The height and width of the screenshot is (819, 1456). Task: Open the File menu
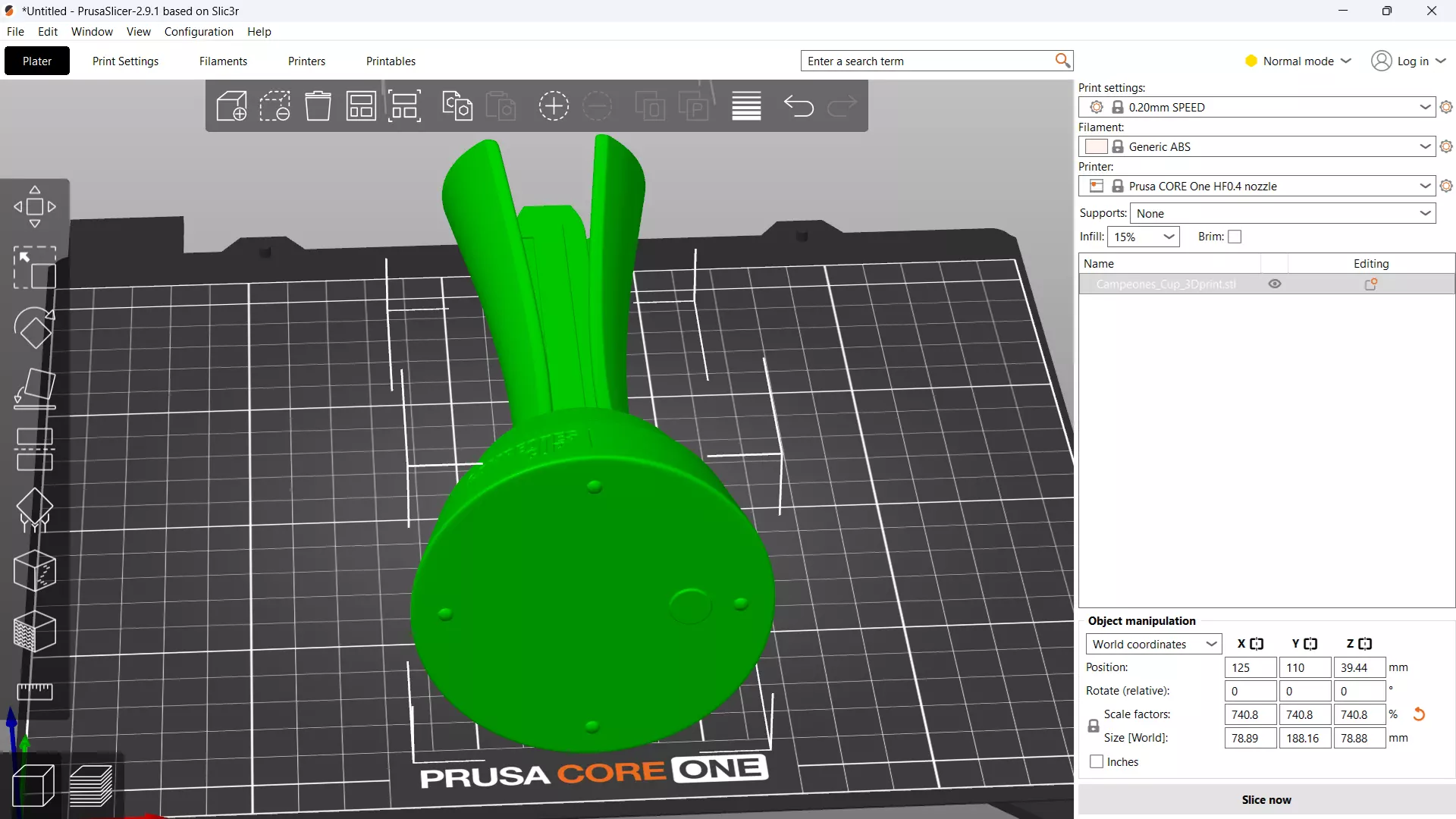(15, 31)
